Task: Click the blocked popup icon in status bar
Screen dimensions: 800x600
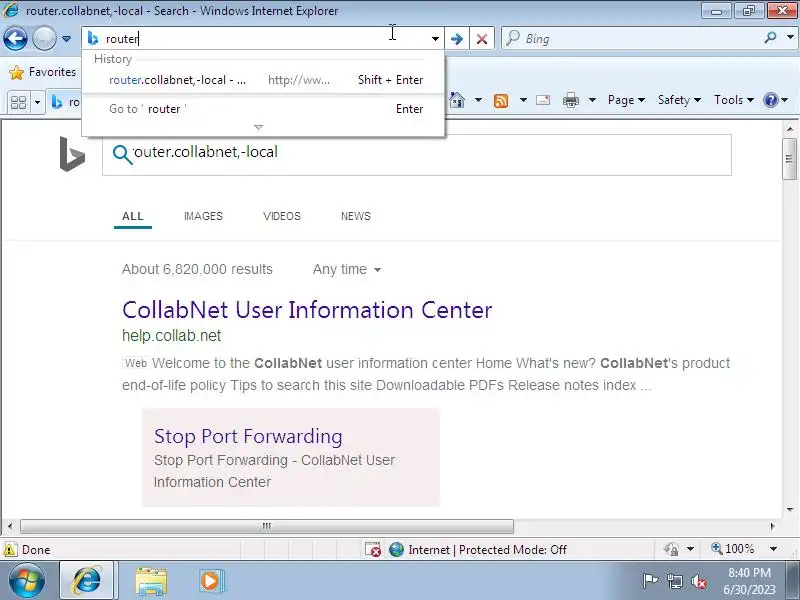Action: pyautogui.click(x=373, y=549)
